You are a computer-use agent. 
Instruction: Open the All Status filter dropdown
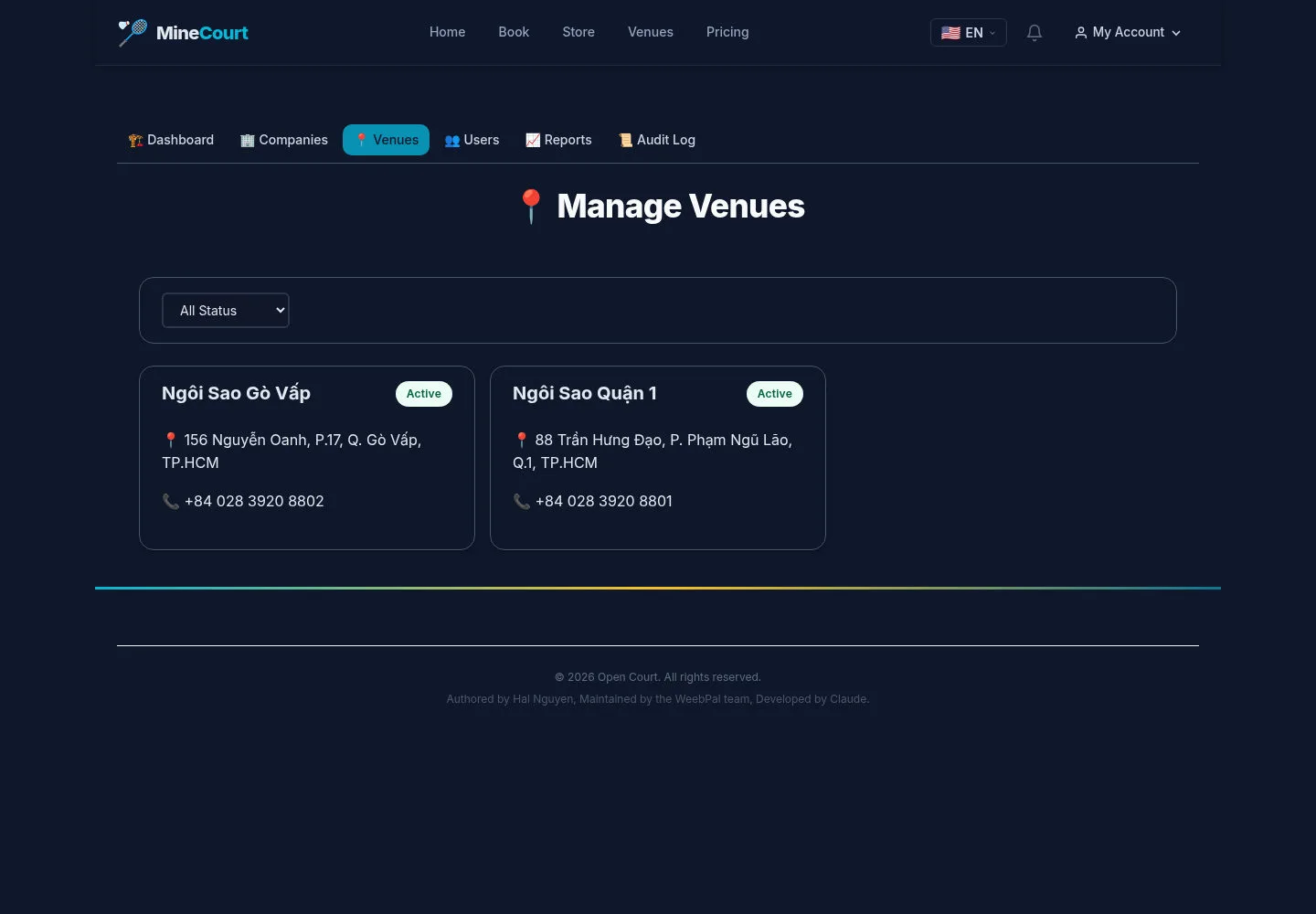tap(226, 311)
